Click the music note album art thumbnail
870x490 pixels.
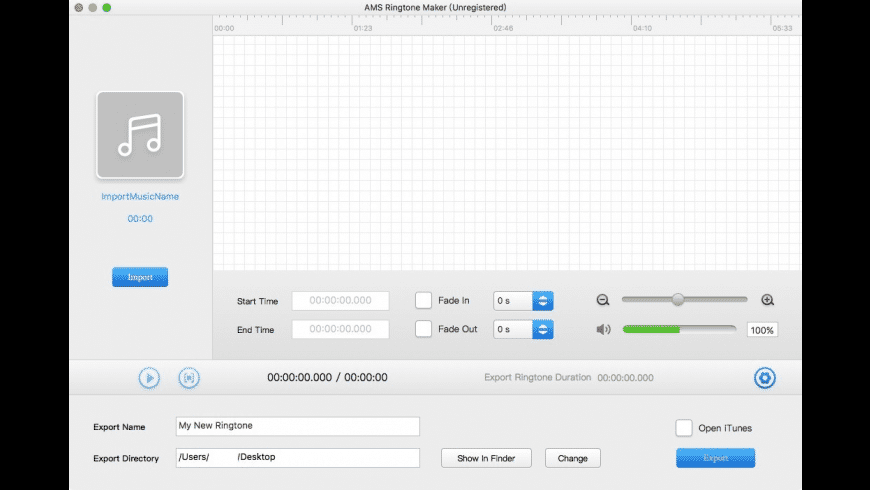(140, 135)
